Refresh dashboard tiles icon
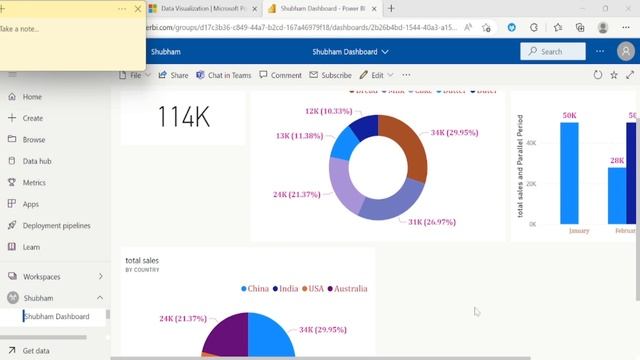The image size is (640, 360). pyautogui.click(x=598, y=75)
